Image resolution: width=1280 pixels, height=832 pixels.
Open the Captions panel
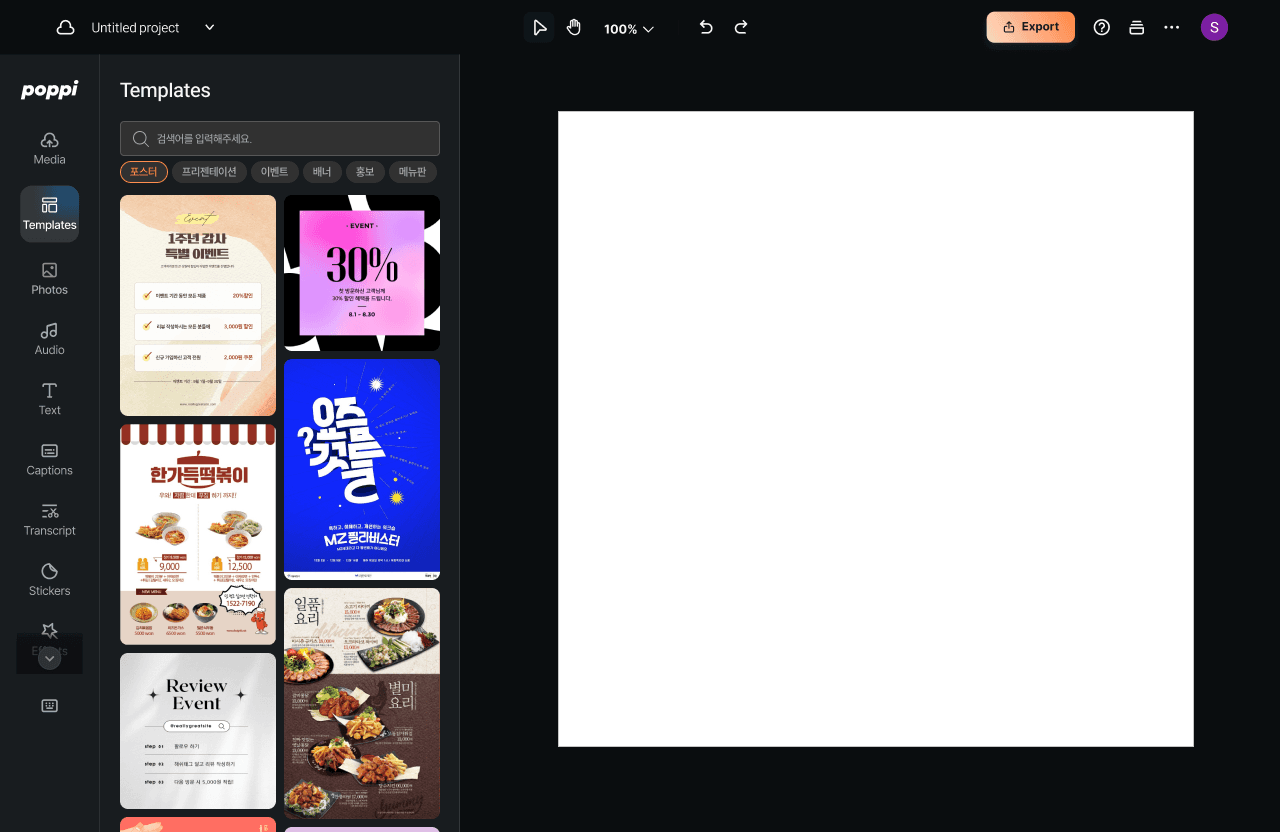(50, 460)
